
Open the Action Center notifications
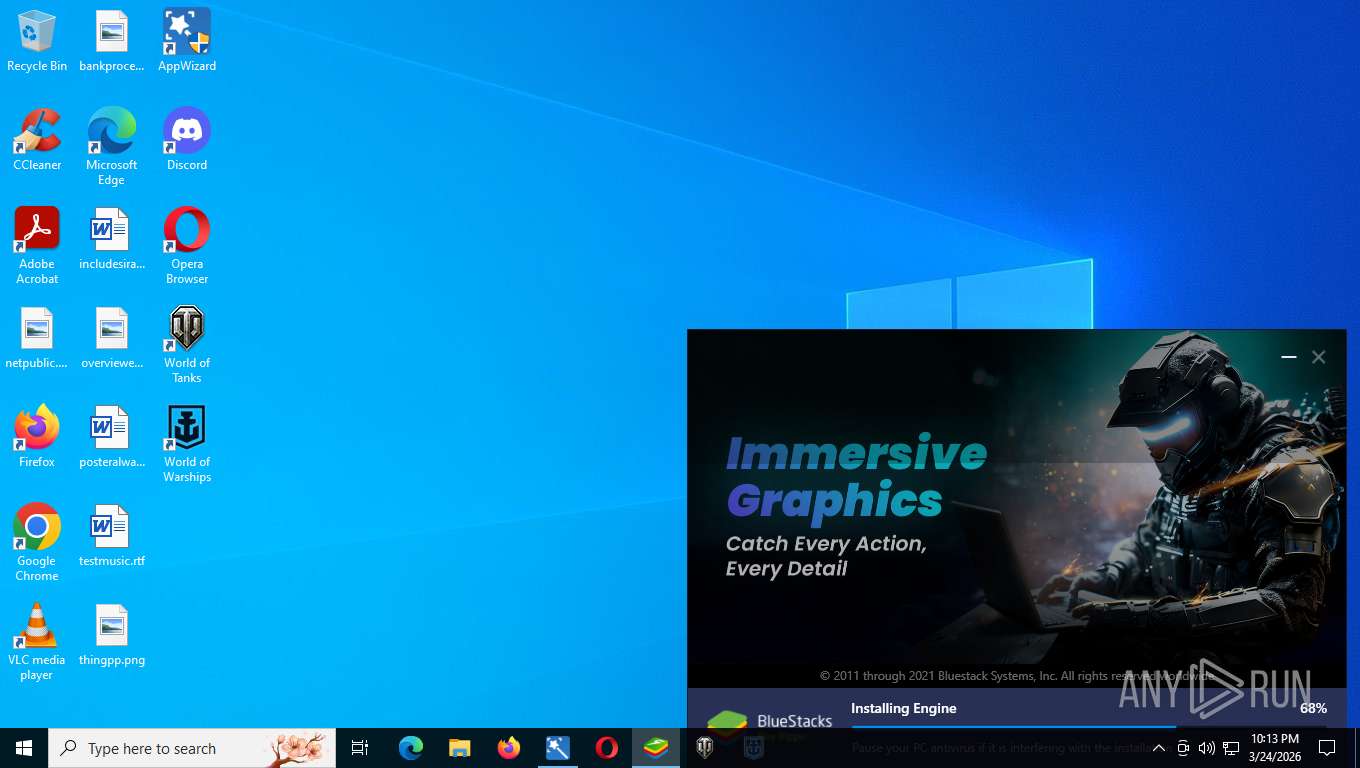pyautogui.click(x=1327, y=748)
